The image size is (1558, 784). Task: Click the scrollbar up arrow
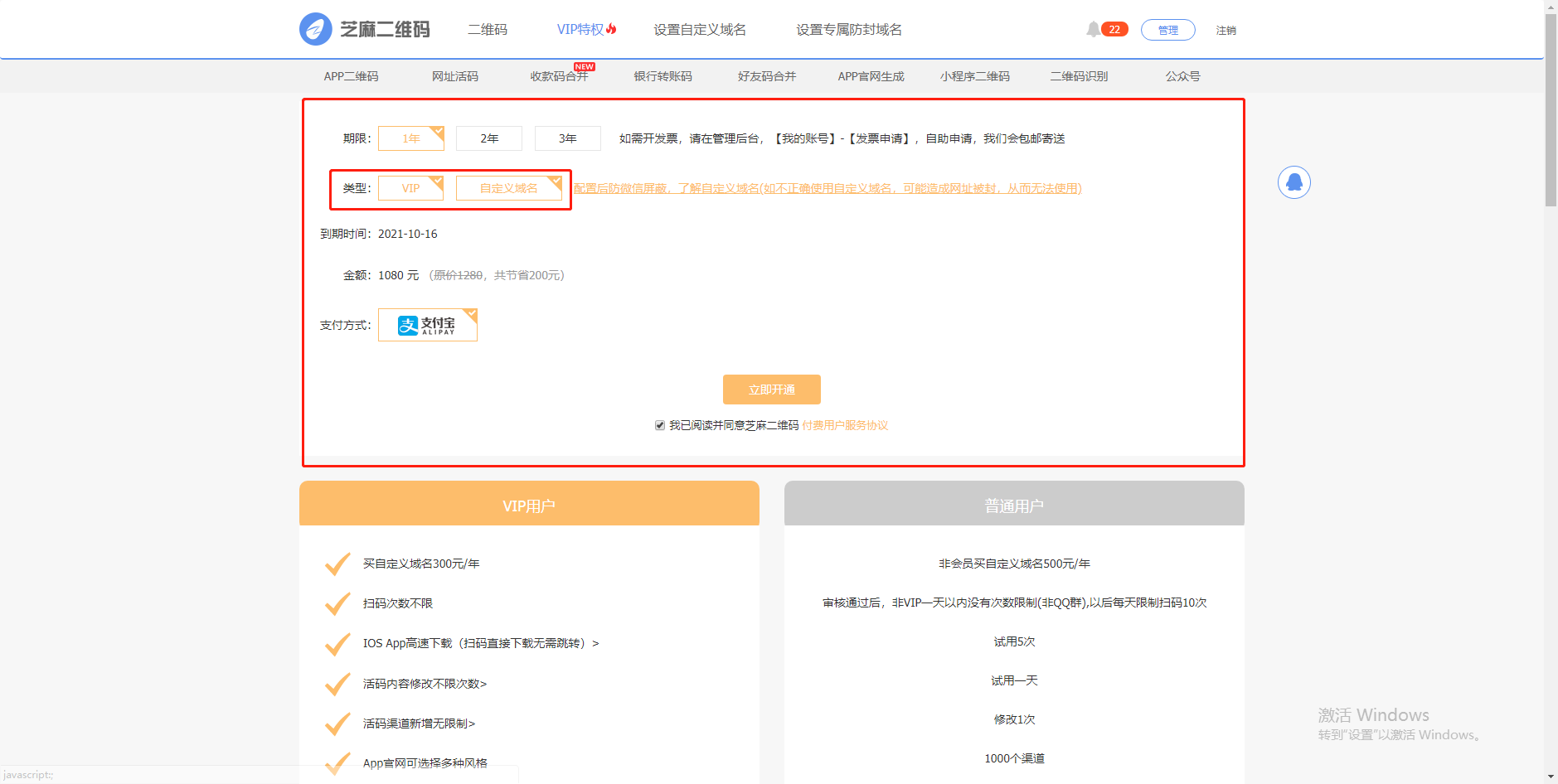coord(1551,6)
